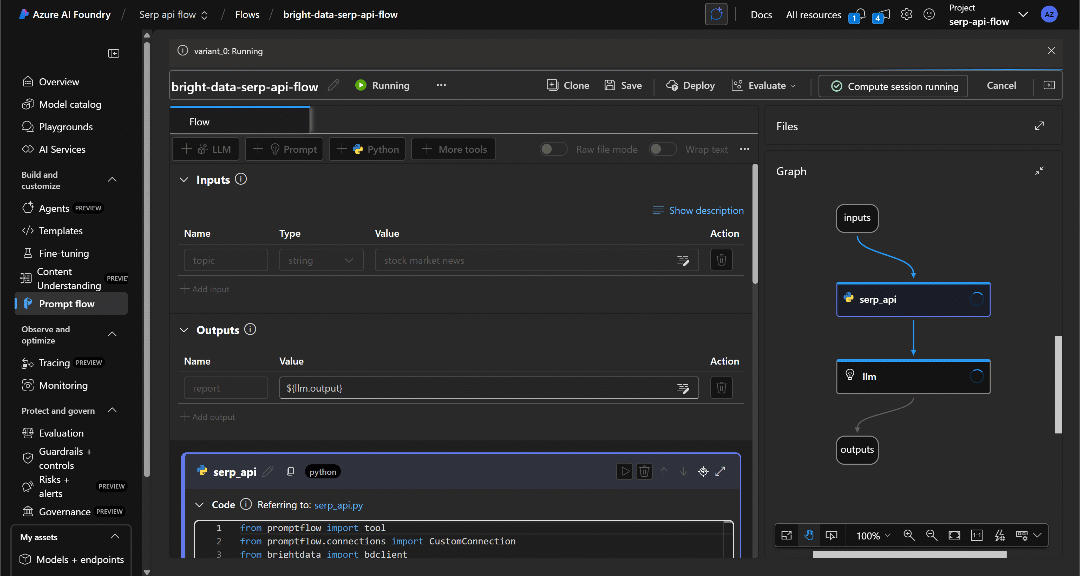
Task: Open the 100% zoom level dropdown
Action: pyautogui.click(x=872, y=536)
